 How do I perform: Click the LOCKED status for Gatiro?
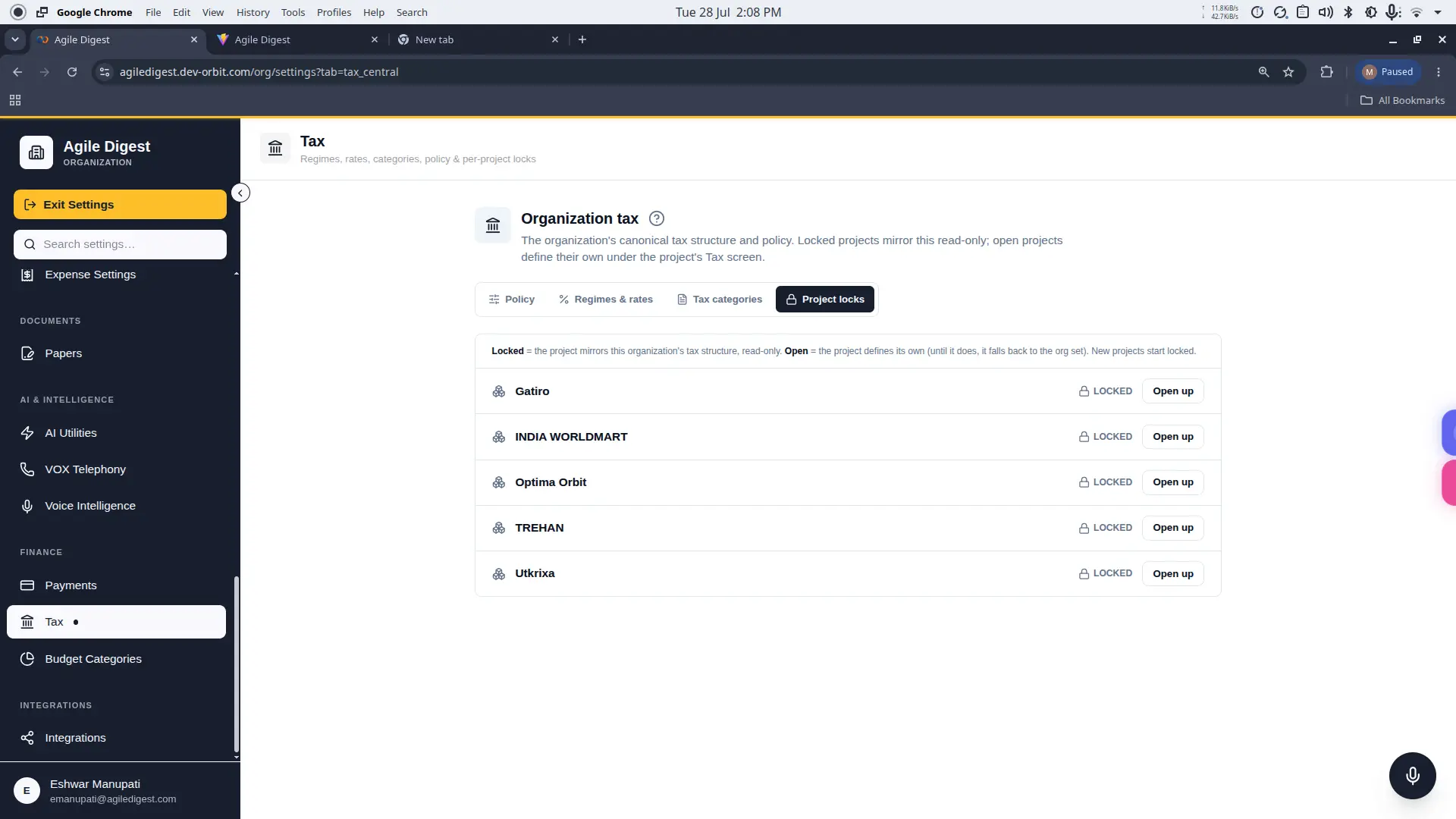1106,391
